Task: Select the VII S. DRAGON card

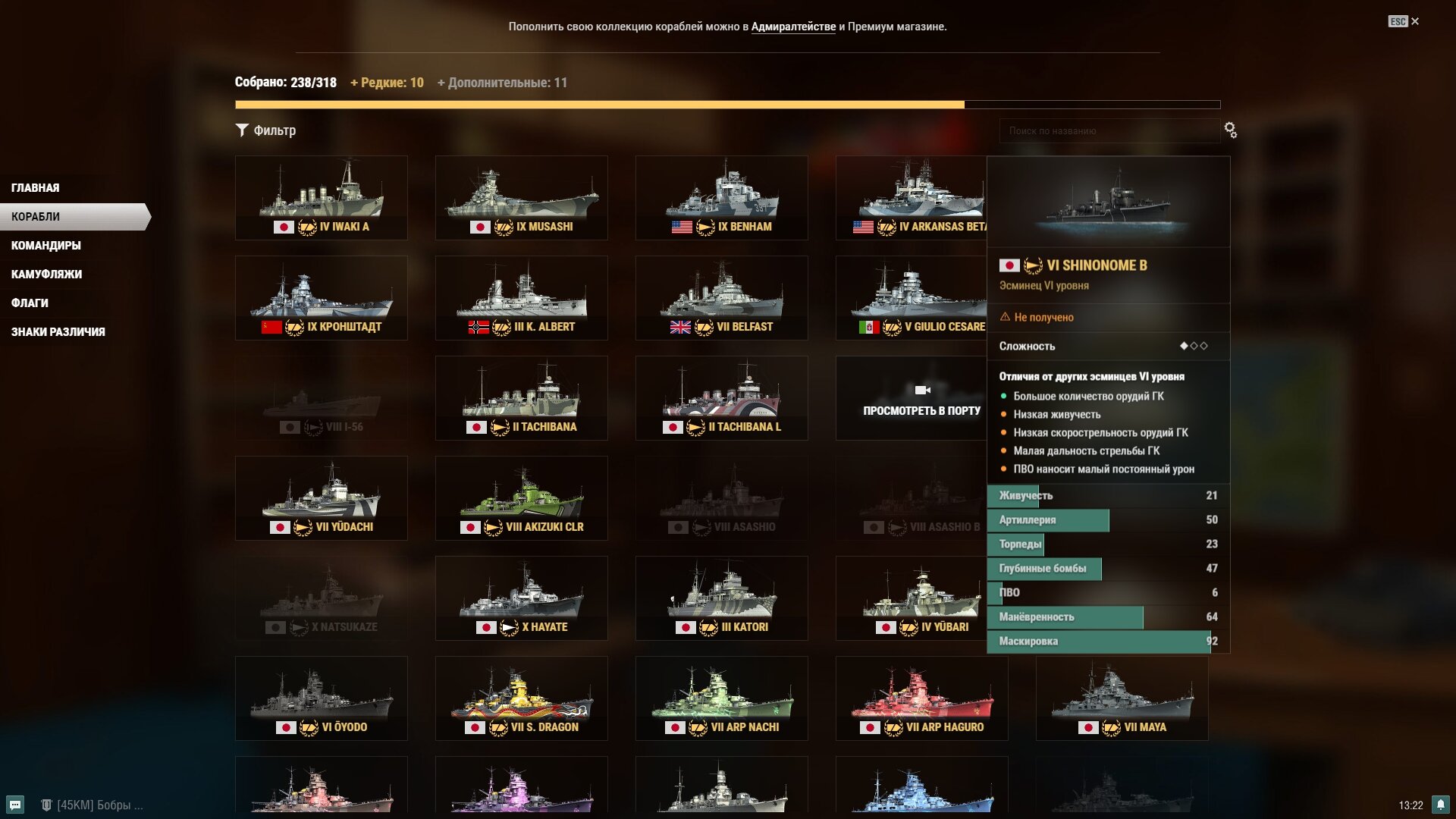Action: click(x=522, y=698)
